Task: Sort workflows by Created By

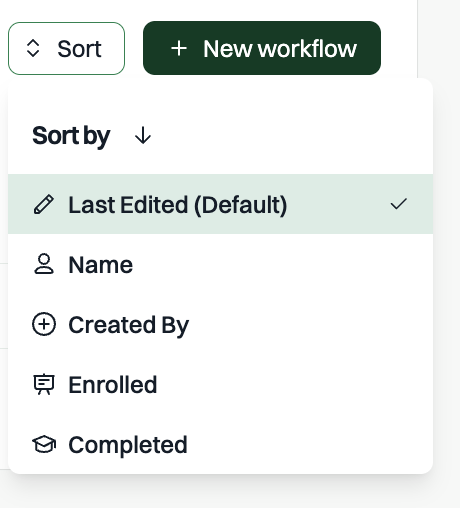Action: click(220, 324)
